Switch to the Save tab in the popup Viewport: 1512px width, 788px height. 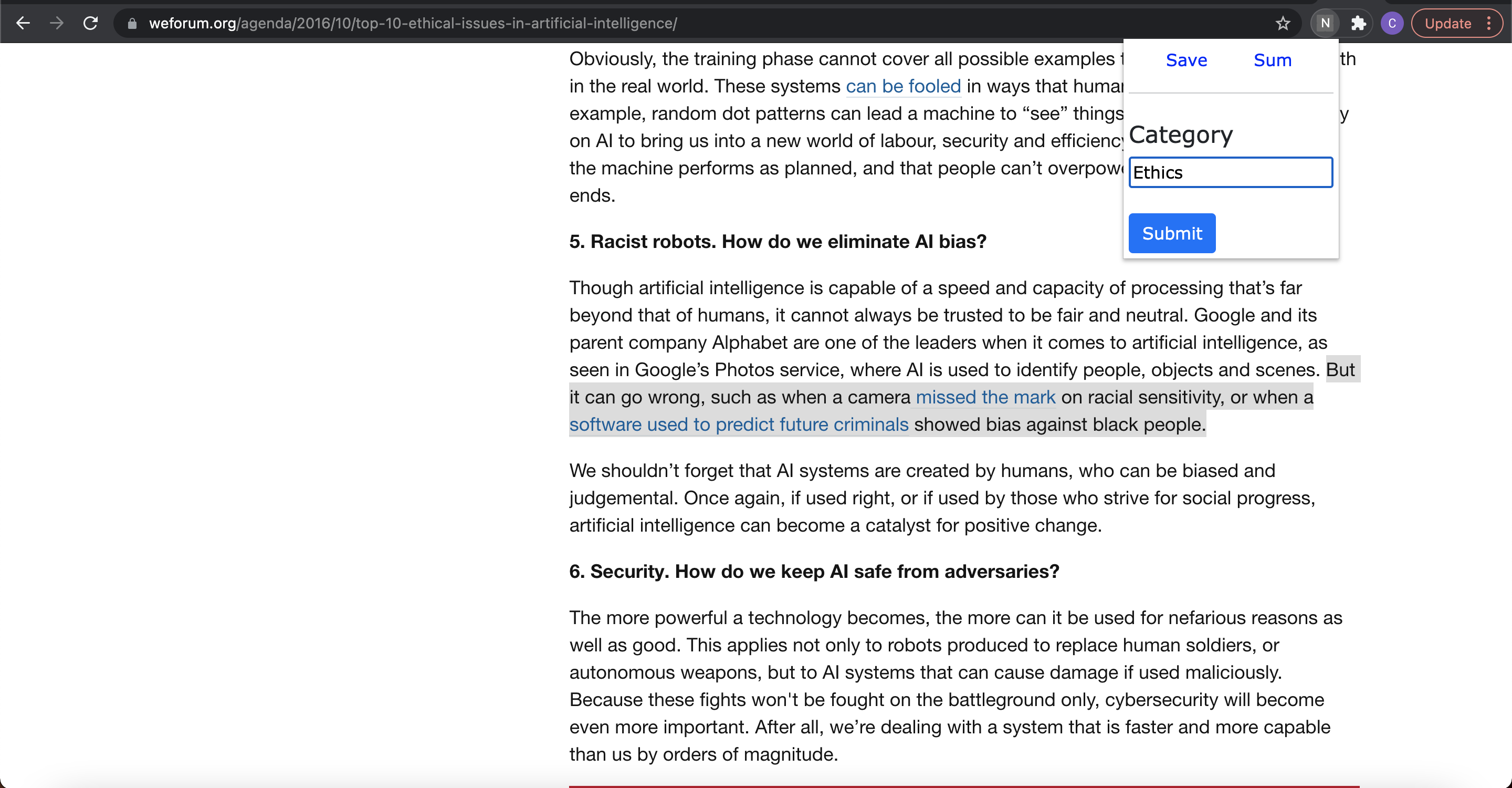(x=1185, y=60)
